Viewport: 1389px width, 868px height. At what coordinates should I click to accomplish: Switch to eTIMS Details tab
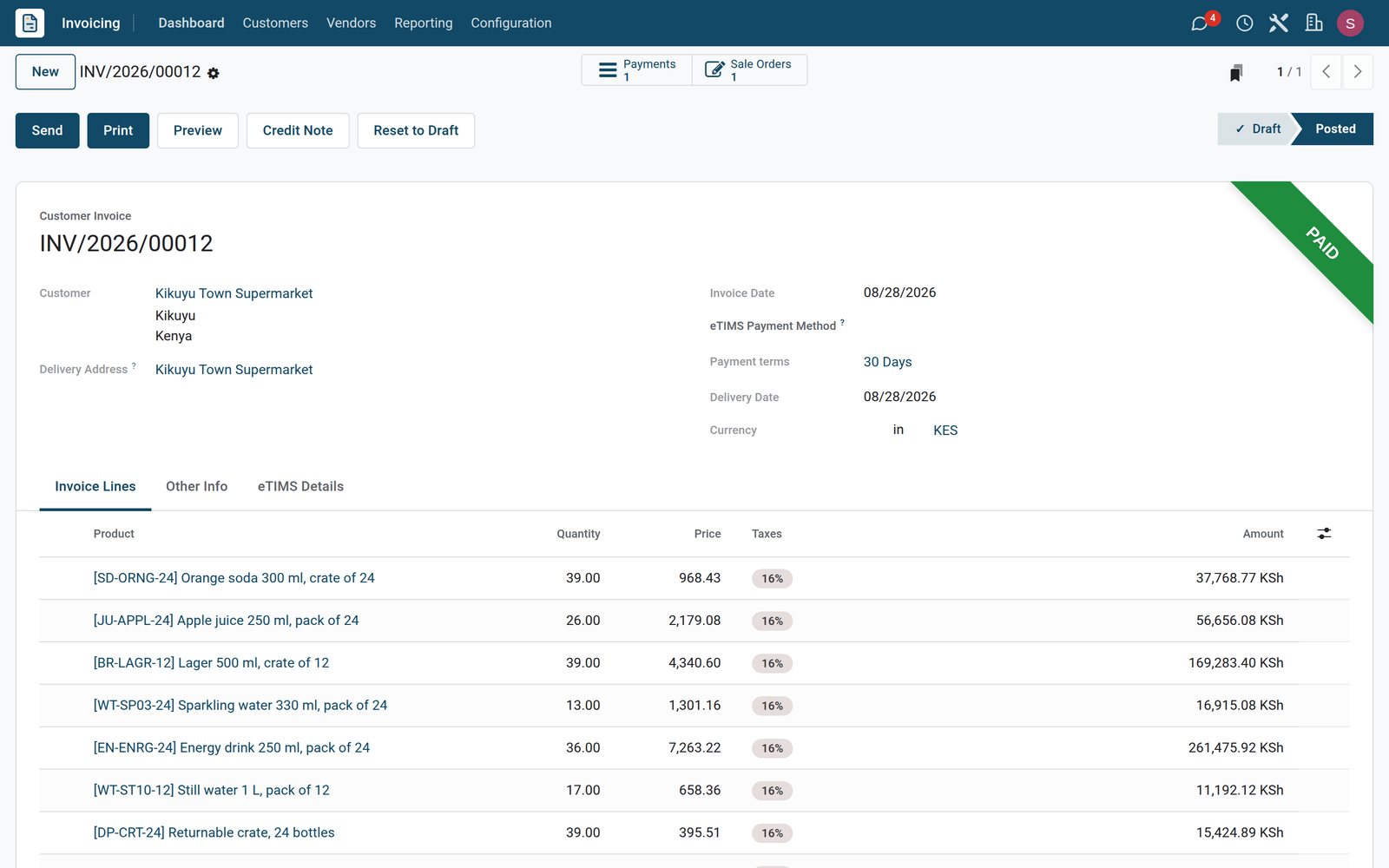pos(300,487)
